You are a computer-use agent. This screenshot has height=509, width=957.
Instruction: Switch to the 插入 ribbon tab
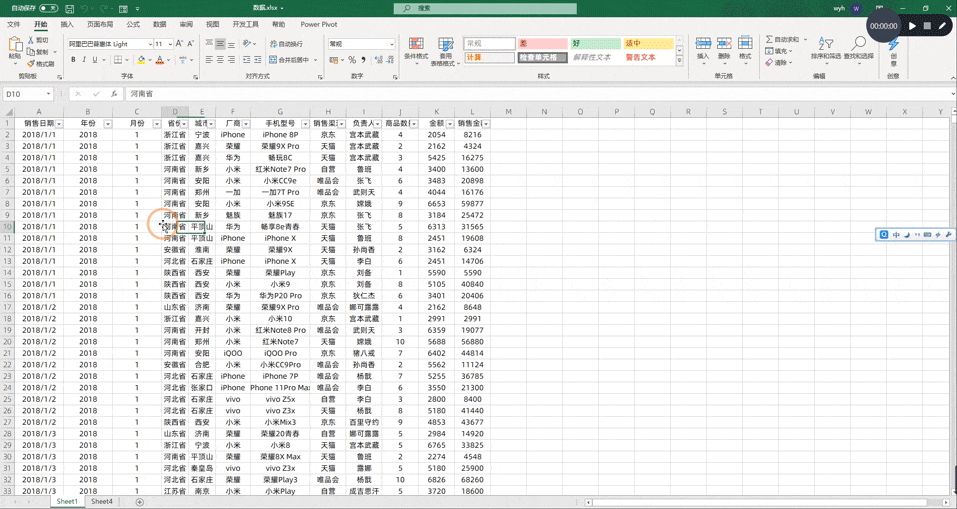pyautogui.click(x=67, y=24)
